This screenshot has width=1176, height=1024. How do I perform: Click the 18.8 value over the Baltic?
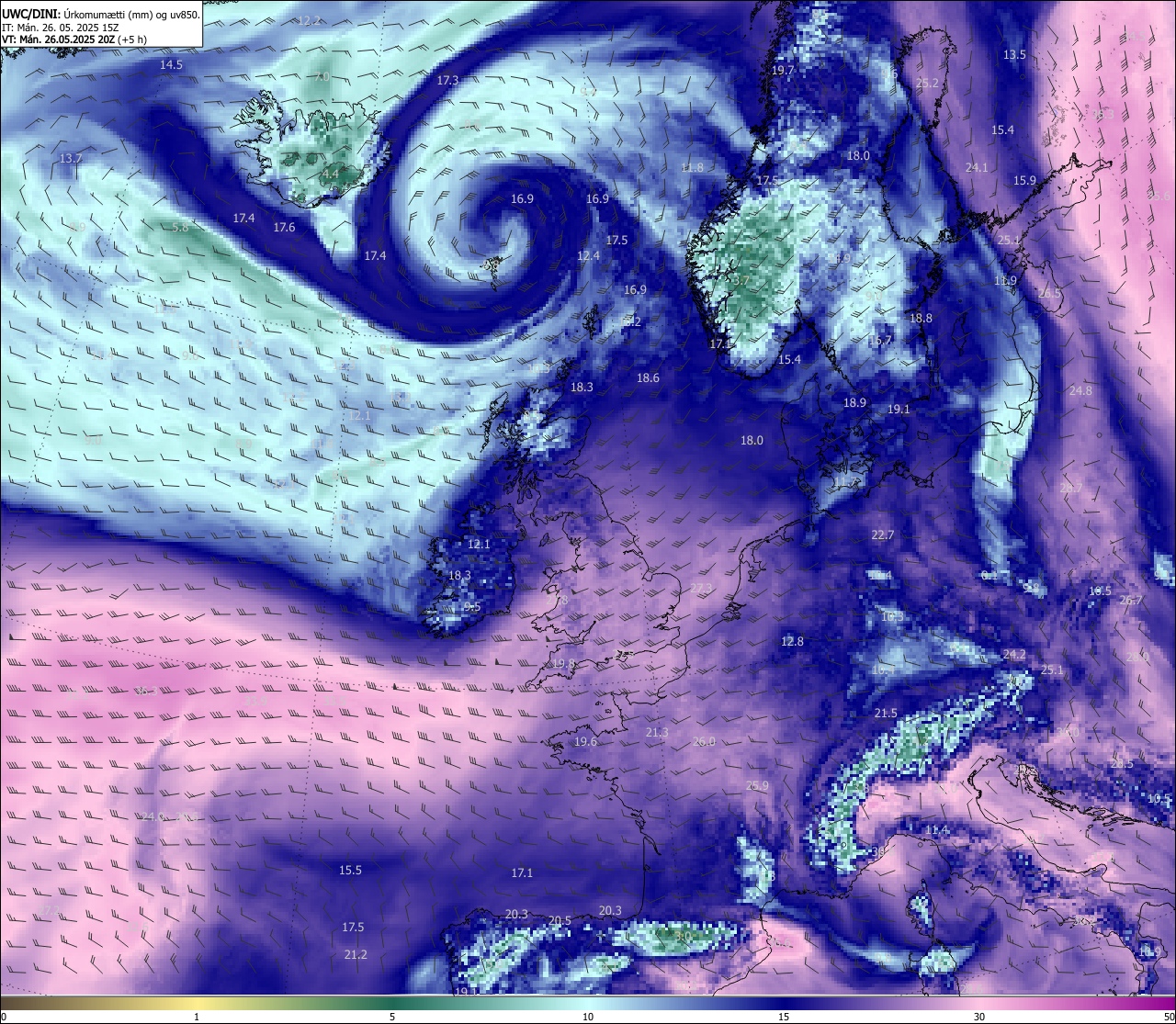tap(921, 319)
